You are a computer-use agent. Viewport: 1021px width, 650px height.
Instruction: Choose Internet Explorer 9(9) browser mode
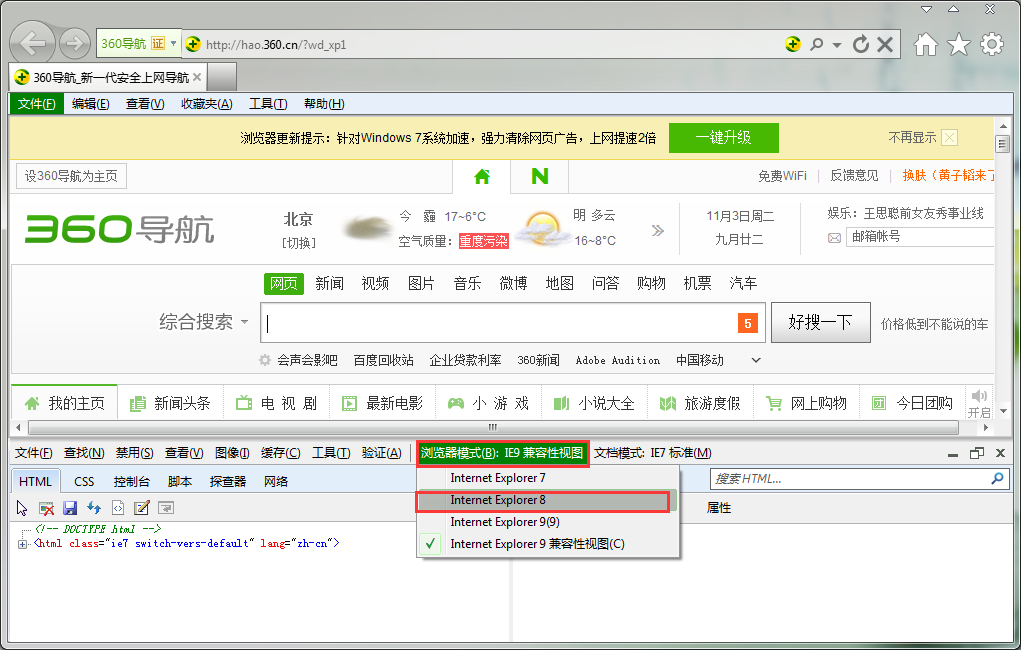(x=548, y=522)
